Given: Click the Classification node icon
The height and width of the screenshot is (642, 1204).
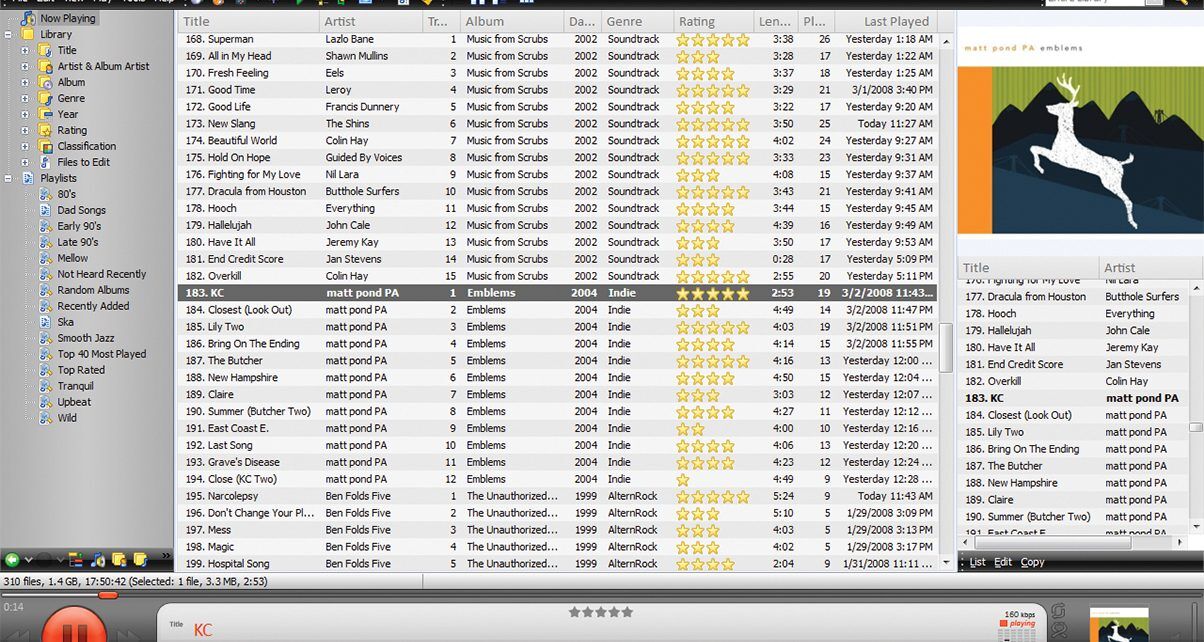Looking at the screenshot, I should click(46, 146).
